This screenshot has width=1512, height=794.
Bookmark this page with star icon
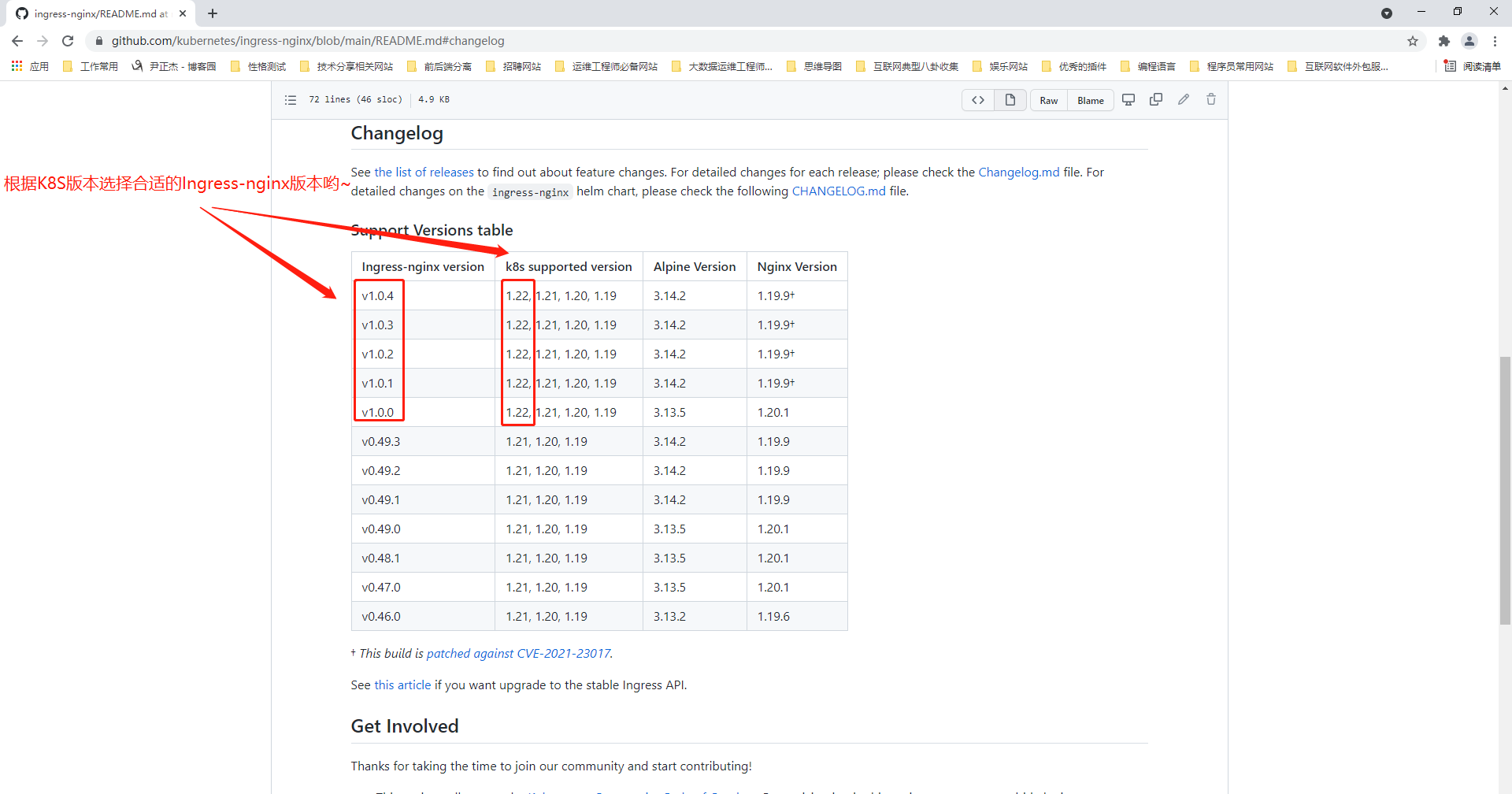coord(1413,41)
